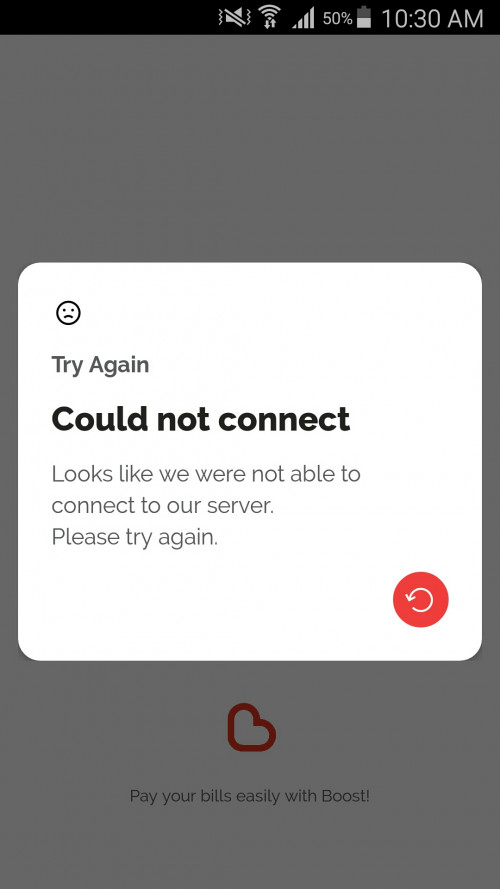Tap the Boost heart logo
The height and width of the screenshot is (889, 500).
[x=251, y=727]
